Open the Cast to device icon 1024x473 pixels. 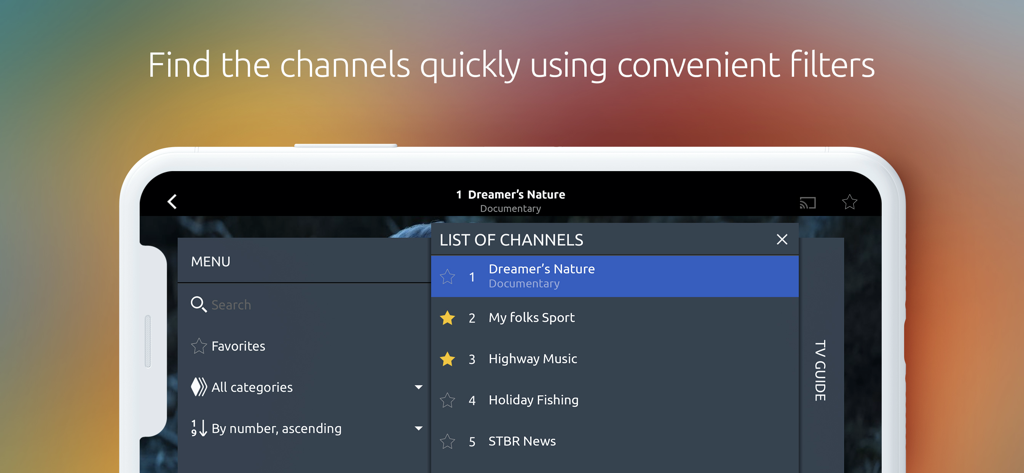(808, 202)
